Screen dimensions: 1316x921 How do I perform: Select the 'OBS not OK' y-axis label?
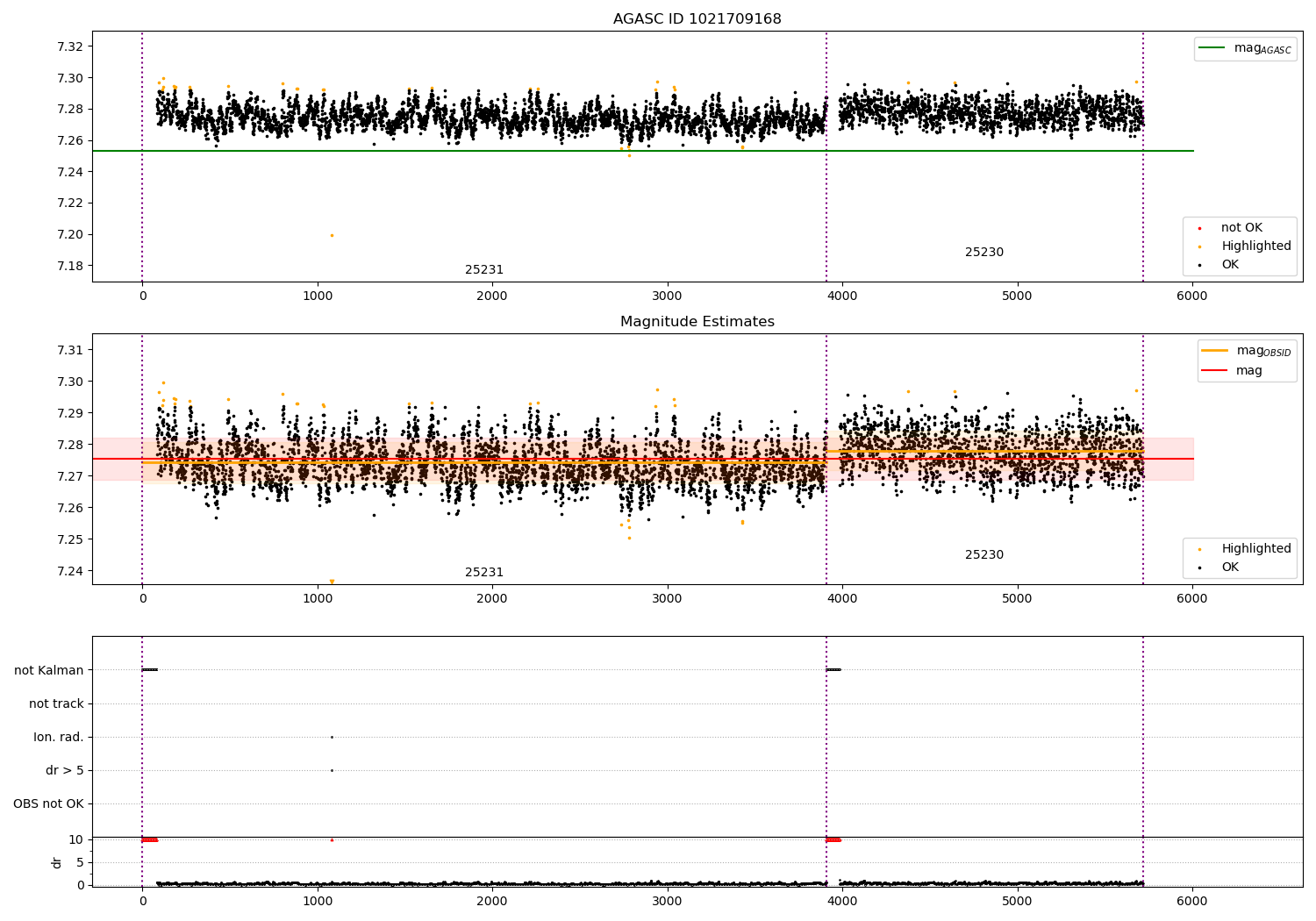click(x=49, y=803)
